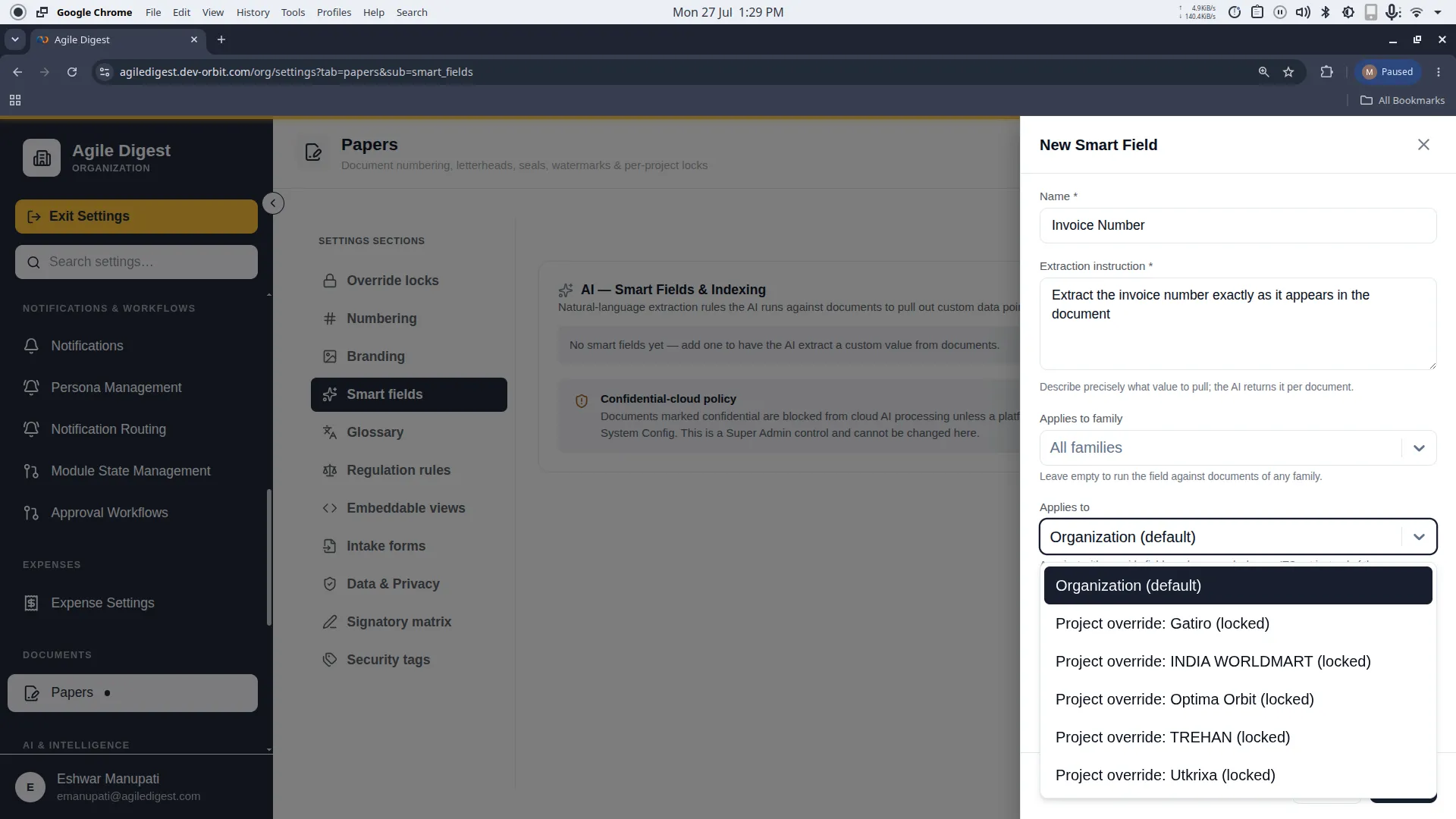Click the Signatory matrix pen icon

point(330,622)
